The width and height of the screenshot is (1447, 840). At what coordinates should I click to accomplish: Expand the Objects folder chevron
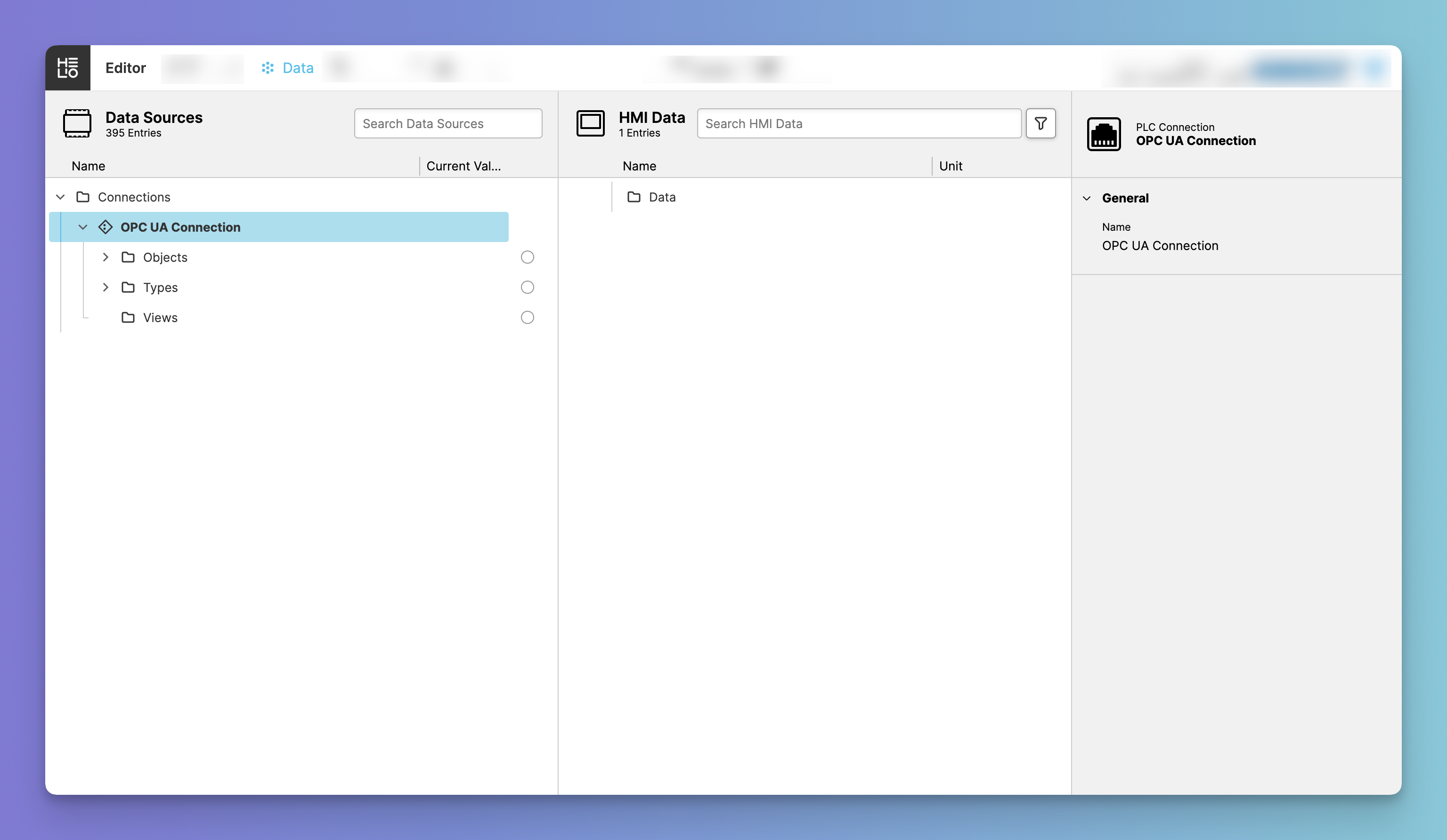(106, 257)
